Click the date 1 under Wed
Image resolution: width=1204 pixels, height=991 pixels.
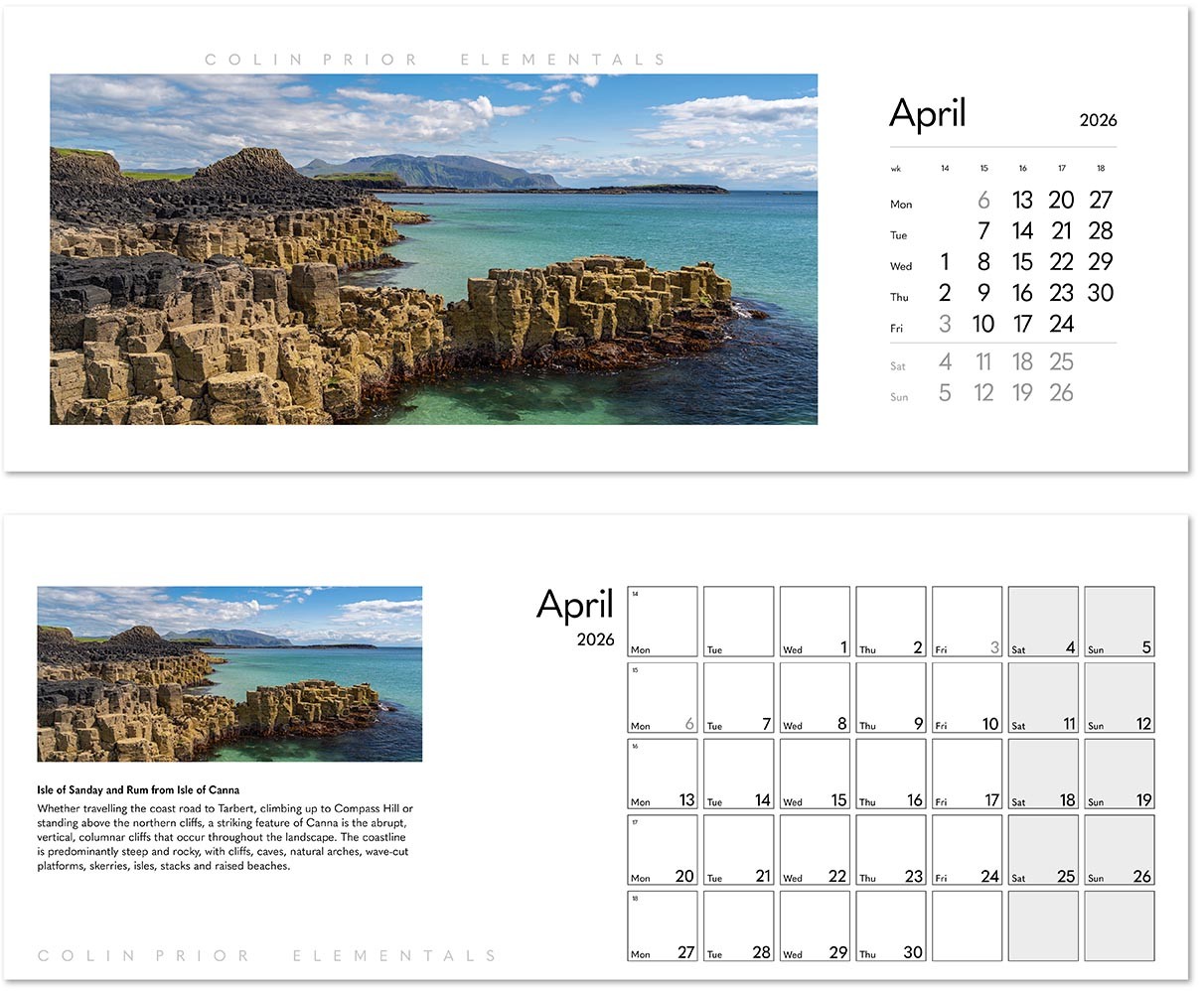[x=944, y=262]
